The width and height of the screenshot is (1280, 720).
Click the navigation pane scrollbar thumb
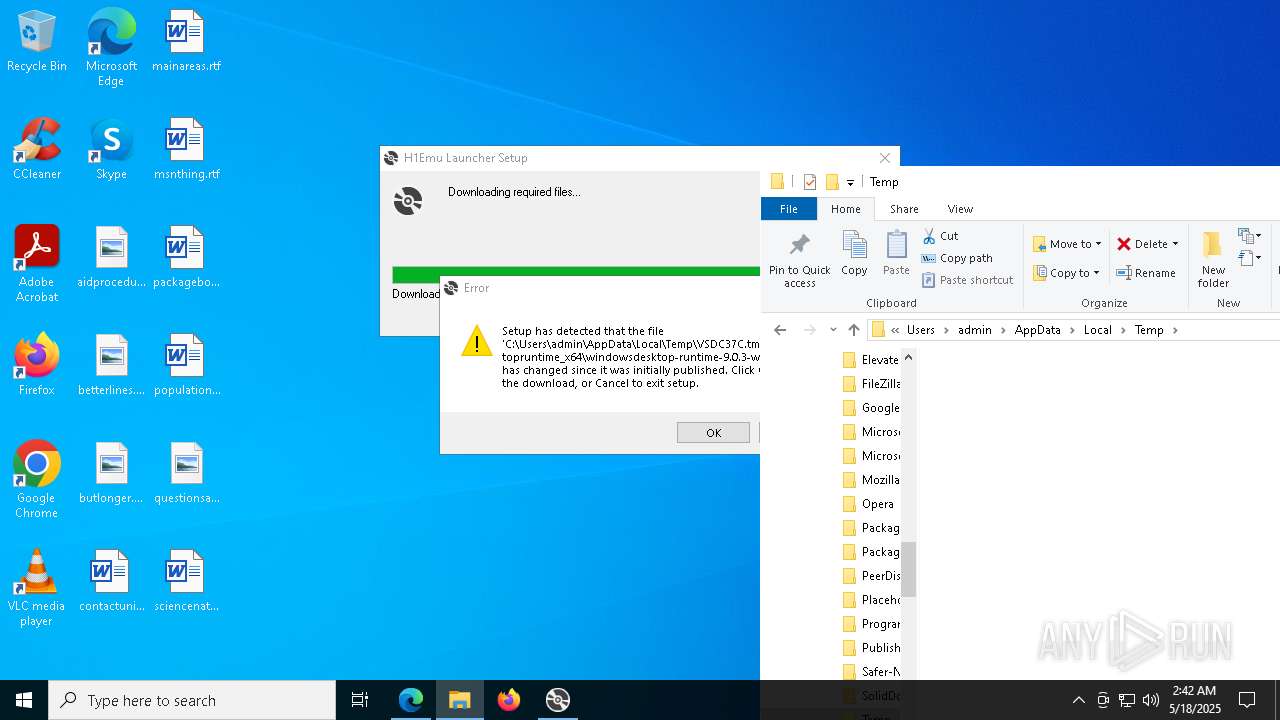pos(908,569)
